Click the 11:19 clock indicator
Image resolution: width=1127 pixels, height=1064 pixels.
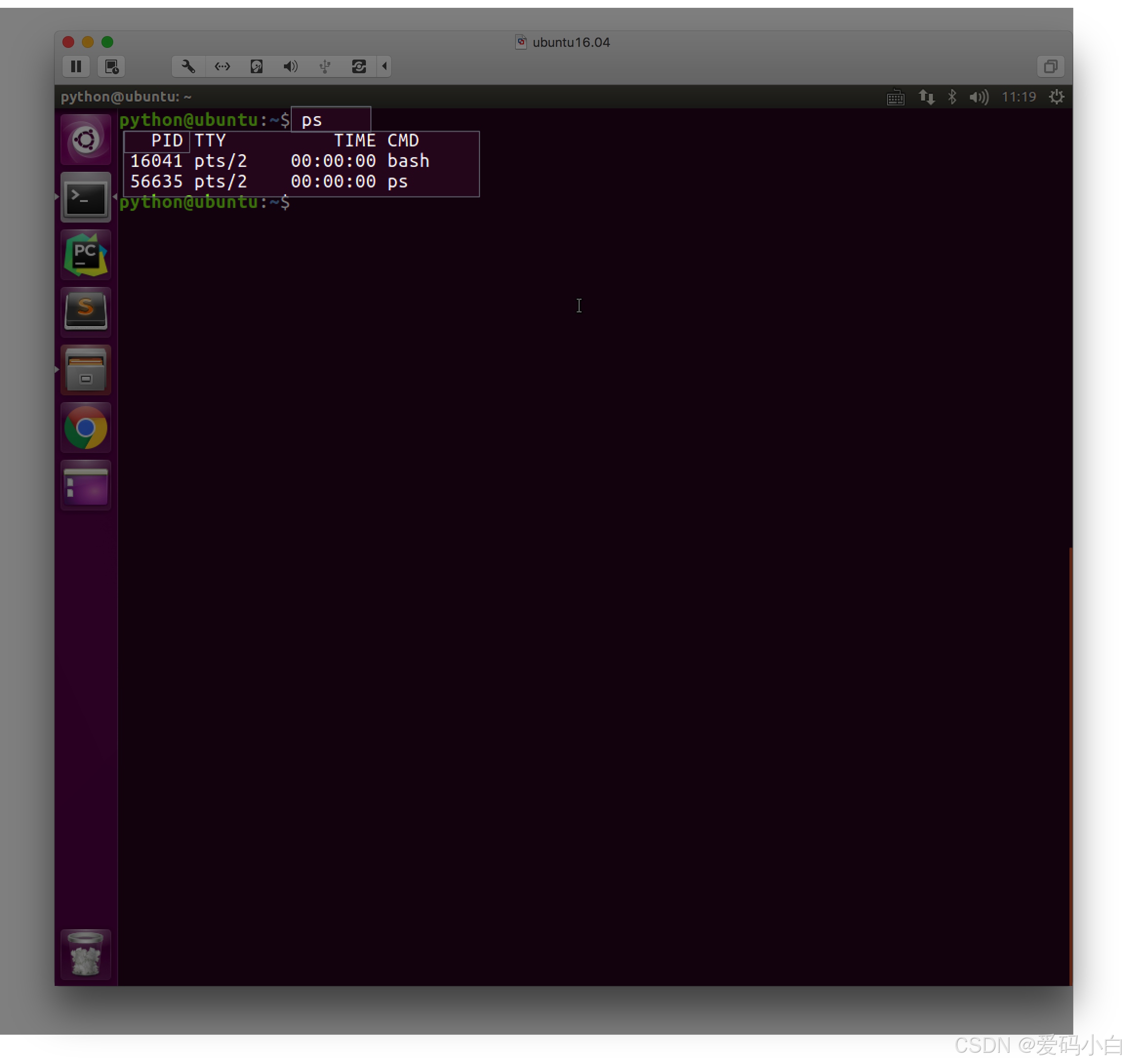(x=1018, y=97)
